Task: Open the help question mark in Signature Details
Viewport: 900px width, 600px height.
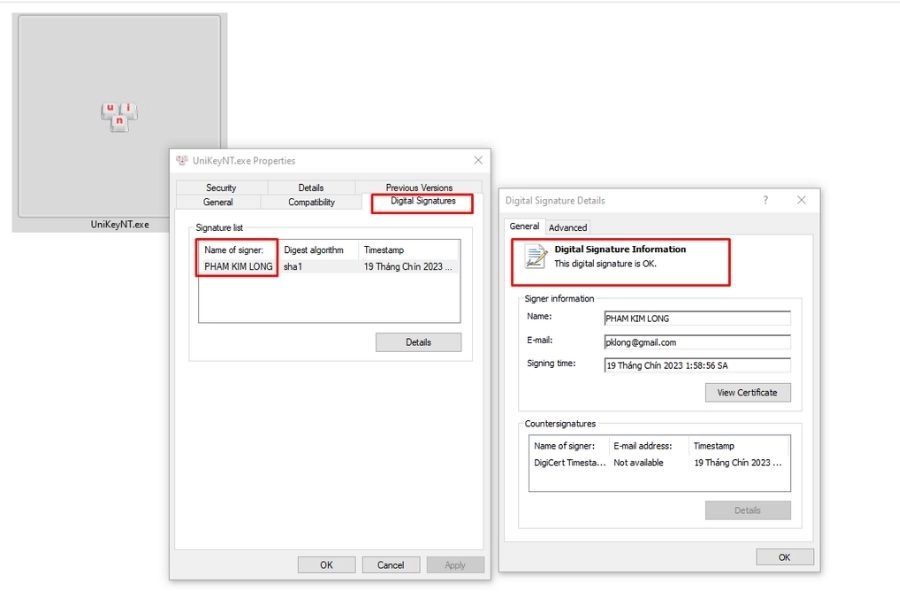Action: click(x=765, y=200)
